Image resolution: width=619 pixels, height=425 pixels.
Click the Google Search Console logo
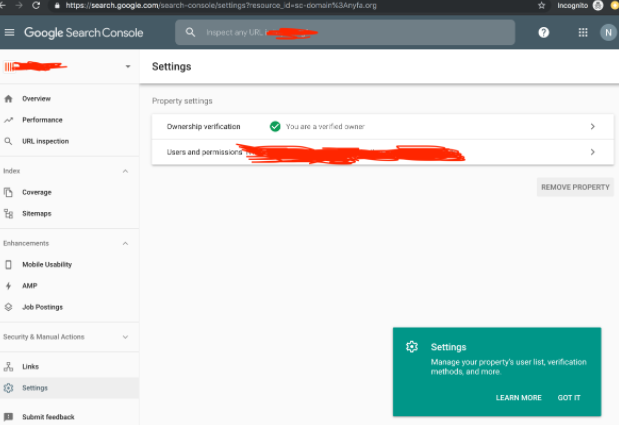83,32
